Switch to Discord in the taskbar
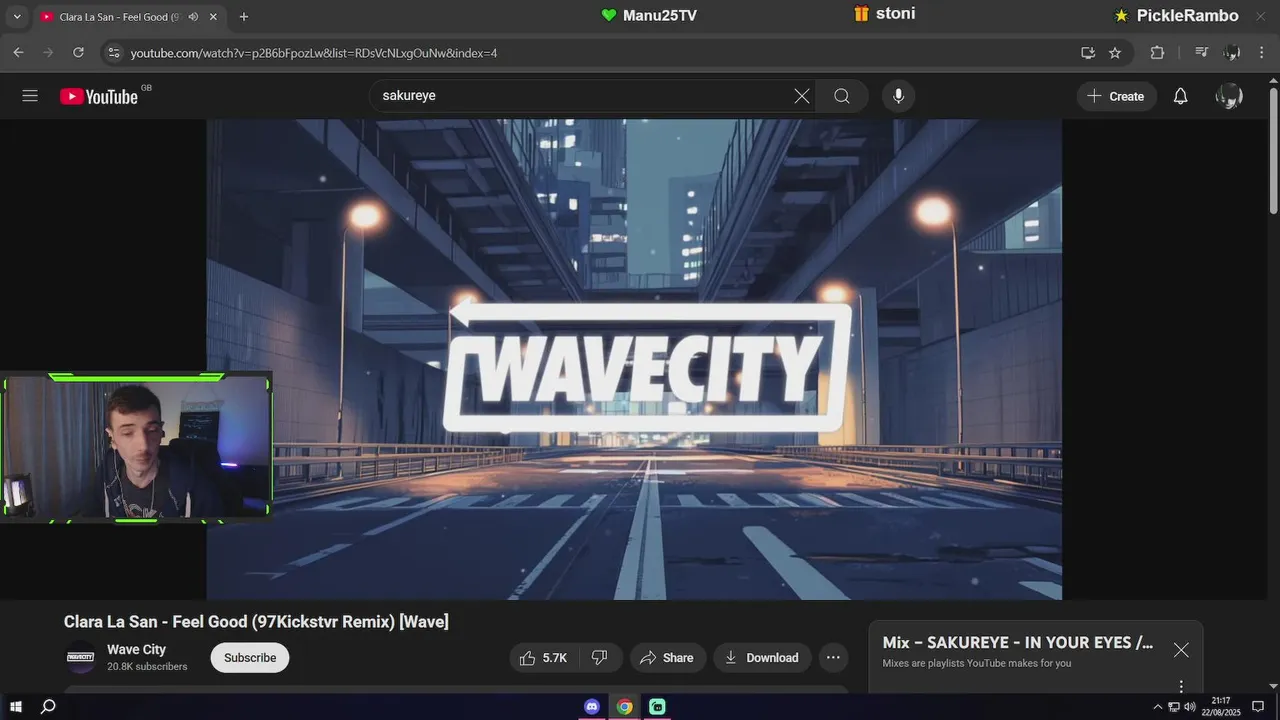This screenshot has width=1280, height=720. [592, 707]
